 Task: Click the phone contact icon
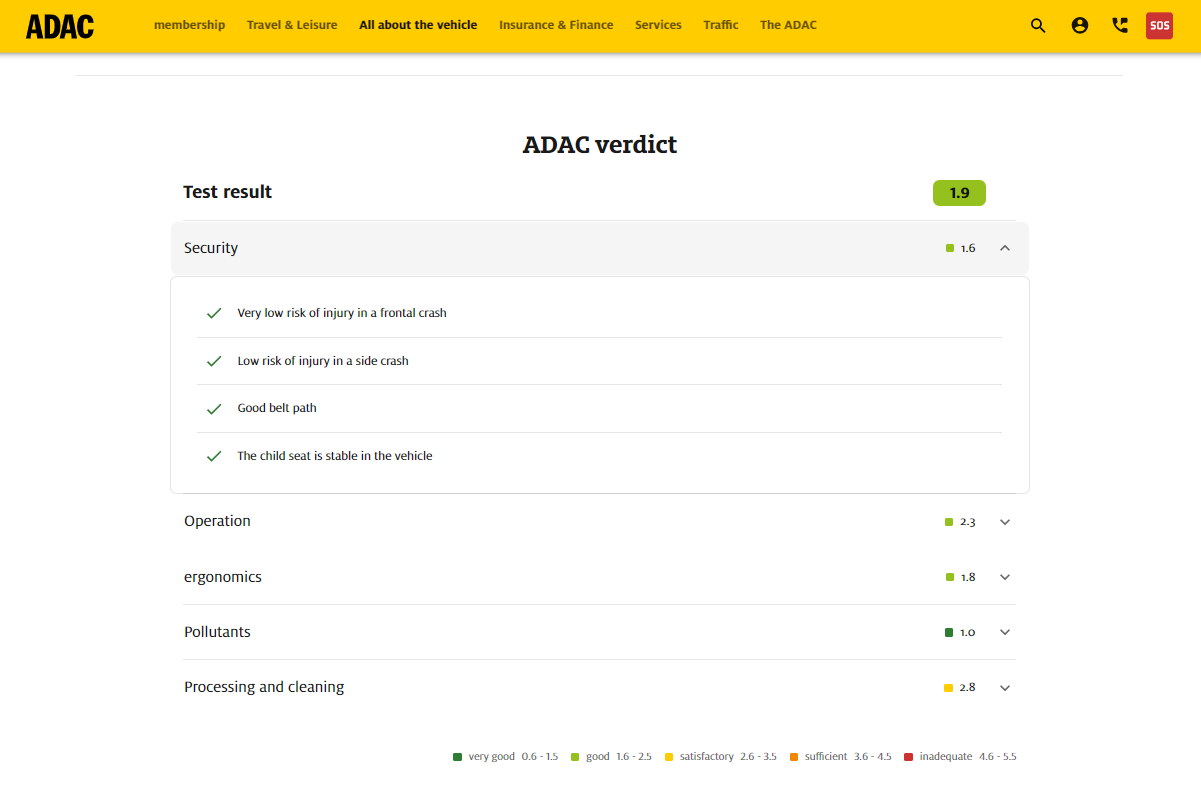1120,26
